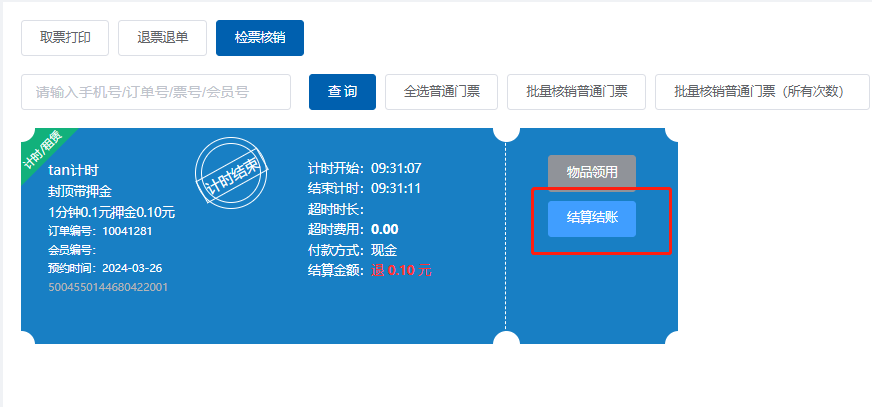Click the round 计时结束 stamp icon

(x=232, y=174)
